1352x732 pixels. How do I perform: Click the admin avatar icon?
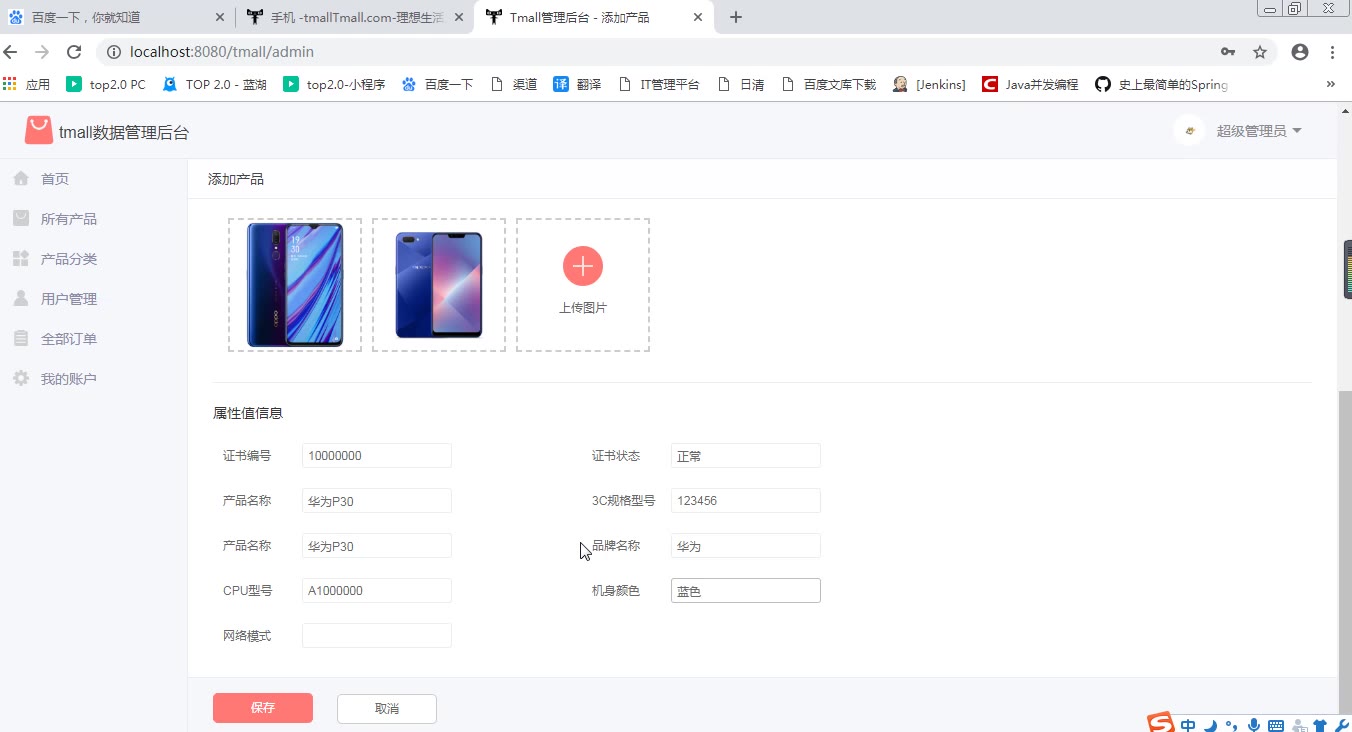click(1189, 130)
